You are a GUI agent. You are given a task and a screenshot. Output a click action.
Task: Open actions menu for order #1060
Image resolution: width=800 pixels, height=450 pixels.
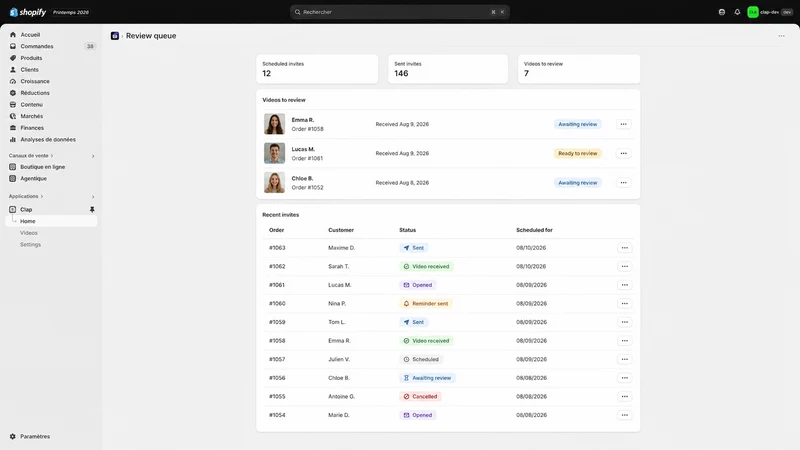[624, 303]
